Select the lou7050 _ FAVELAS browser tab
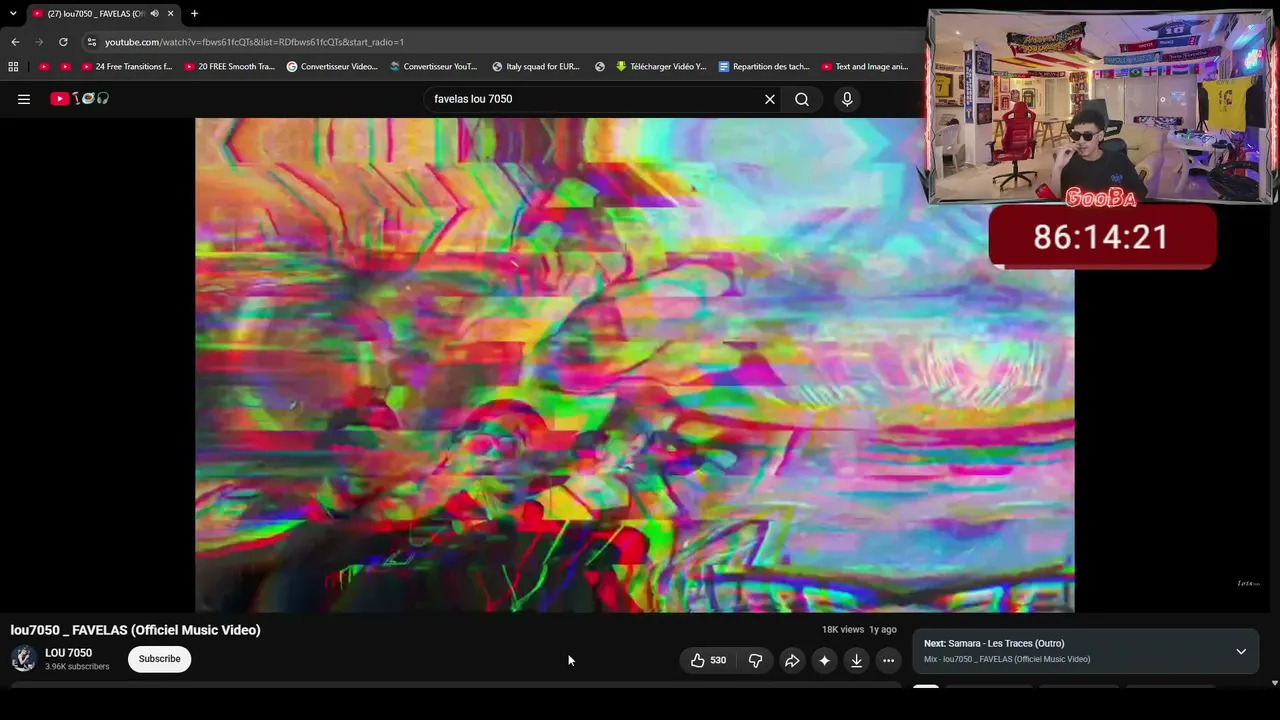The height and width of the screenshot is (720, 1280). click(x=103, y=13)
